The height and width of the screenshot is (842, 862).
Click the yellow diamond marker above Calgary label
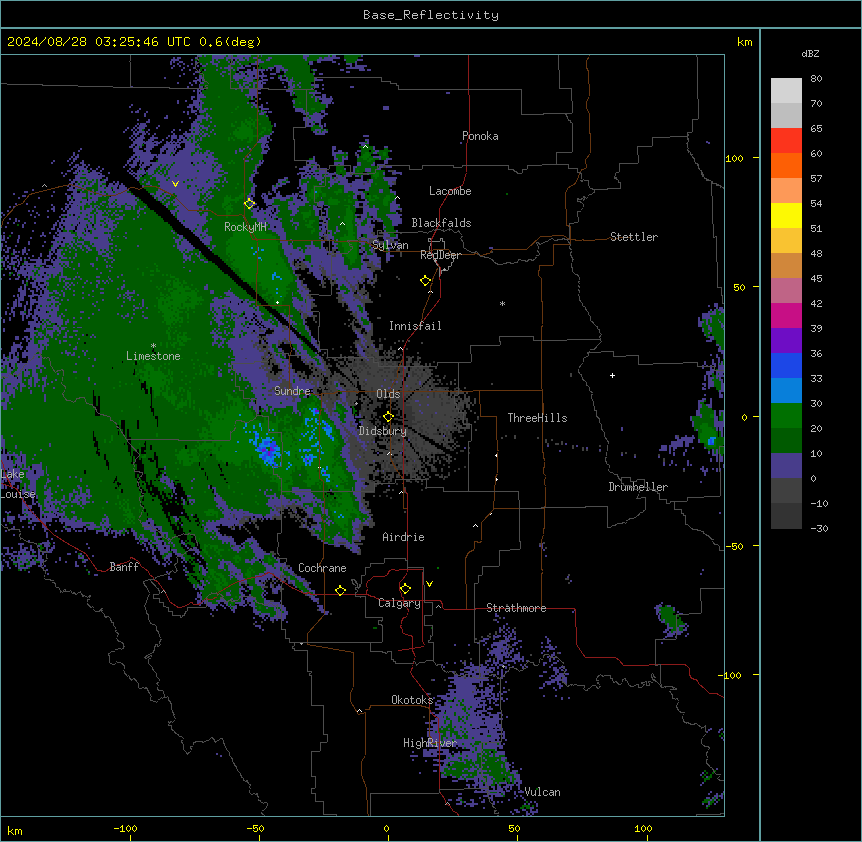(x=405, y=589)
